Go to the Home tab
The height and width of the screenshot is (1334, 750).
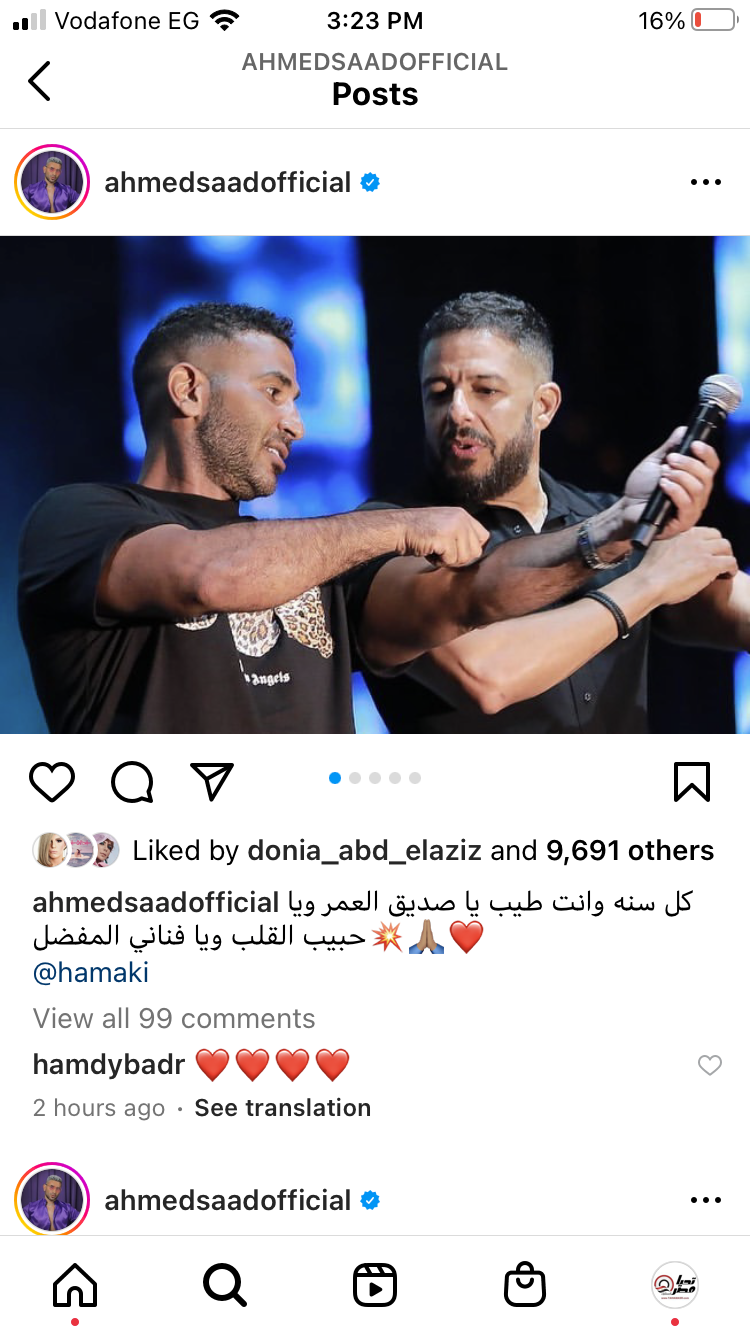(75, 1285)
